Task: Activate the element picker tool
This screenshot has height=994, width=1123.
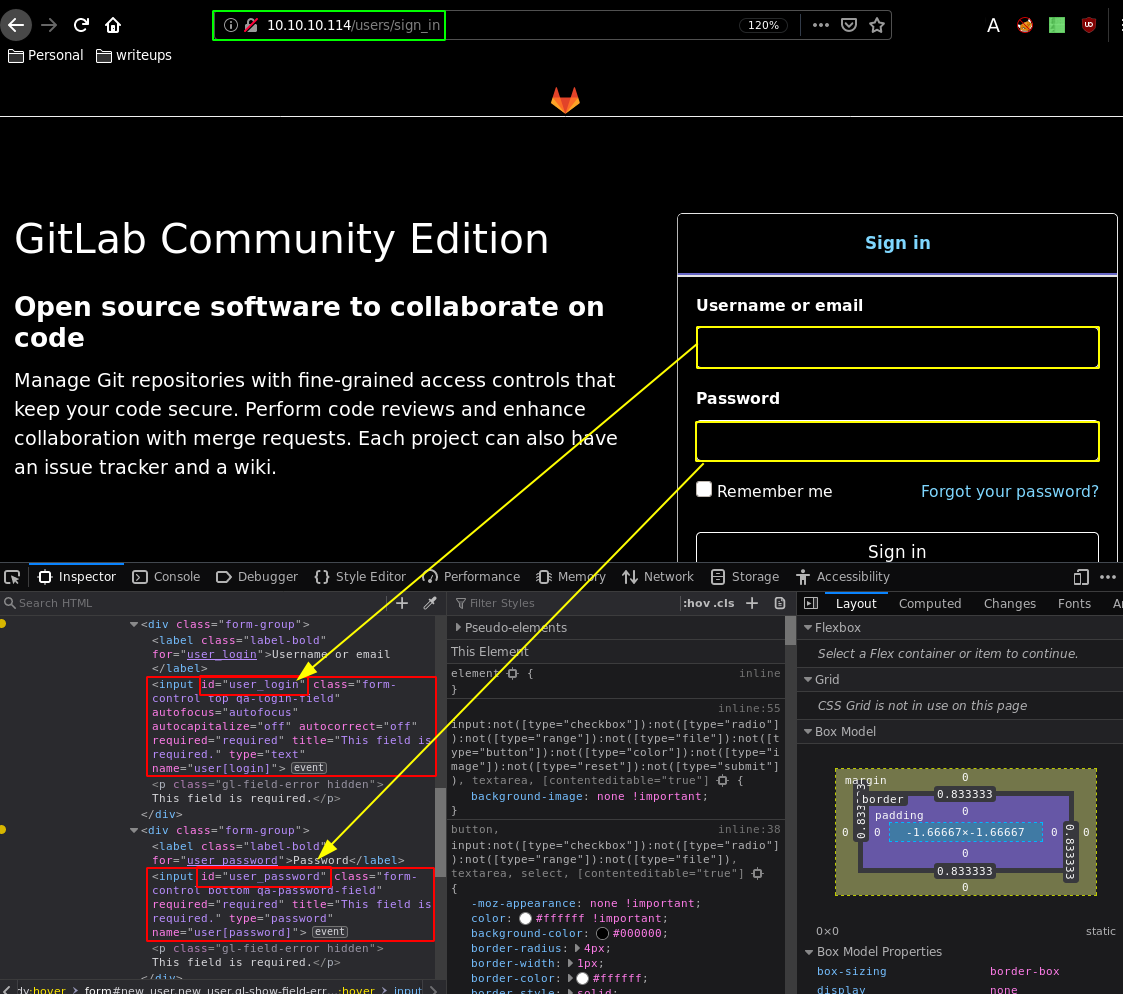Action: (12, 577)
